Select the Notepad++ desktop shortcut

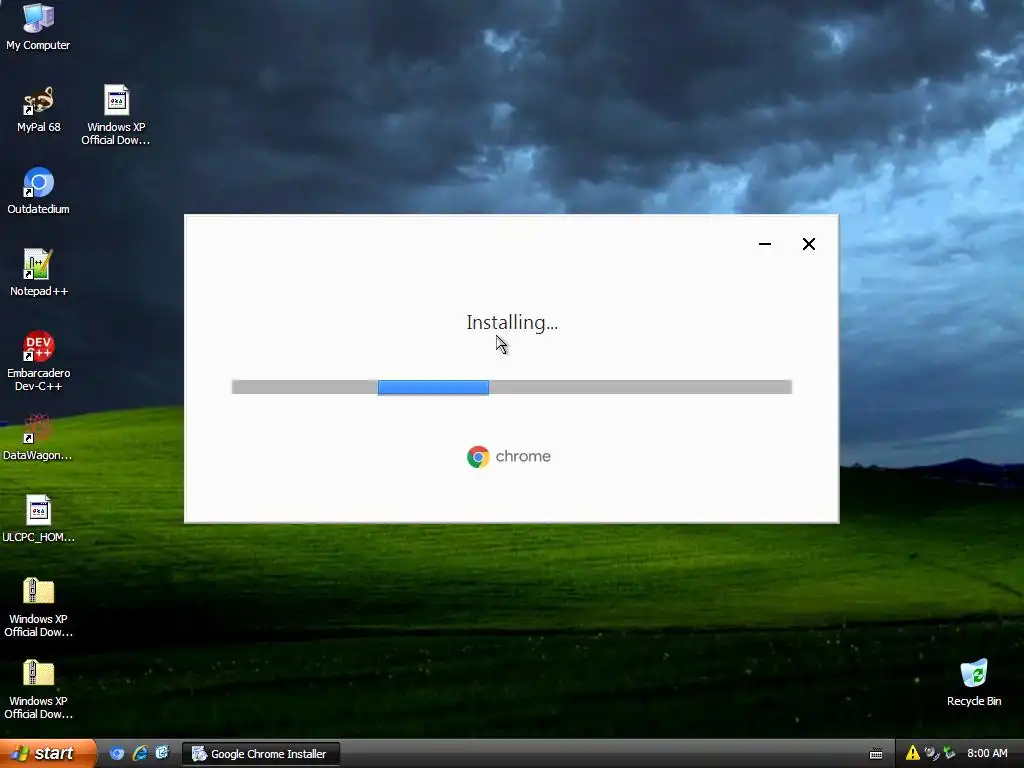click(x=38, y=272)
